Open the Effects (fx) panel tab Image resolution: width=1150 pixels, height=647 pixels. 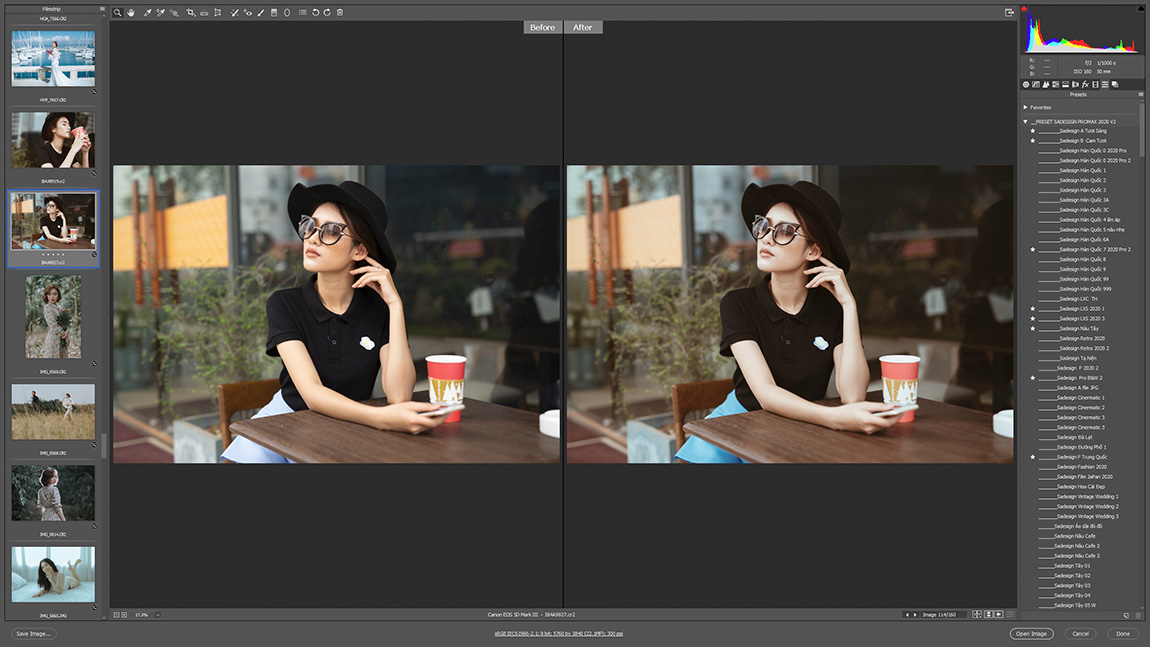(x=1085, y=85)
